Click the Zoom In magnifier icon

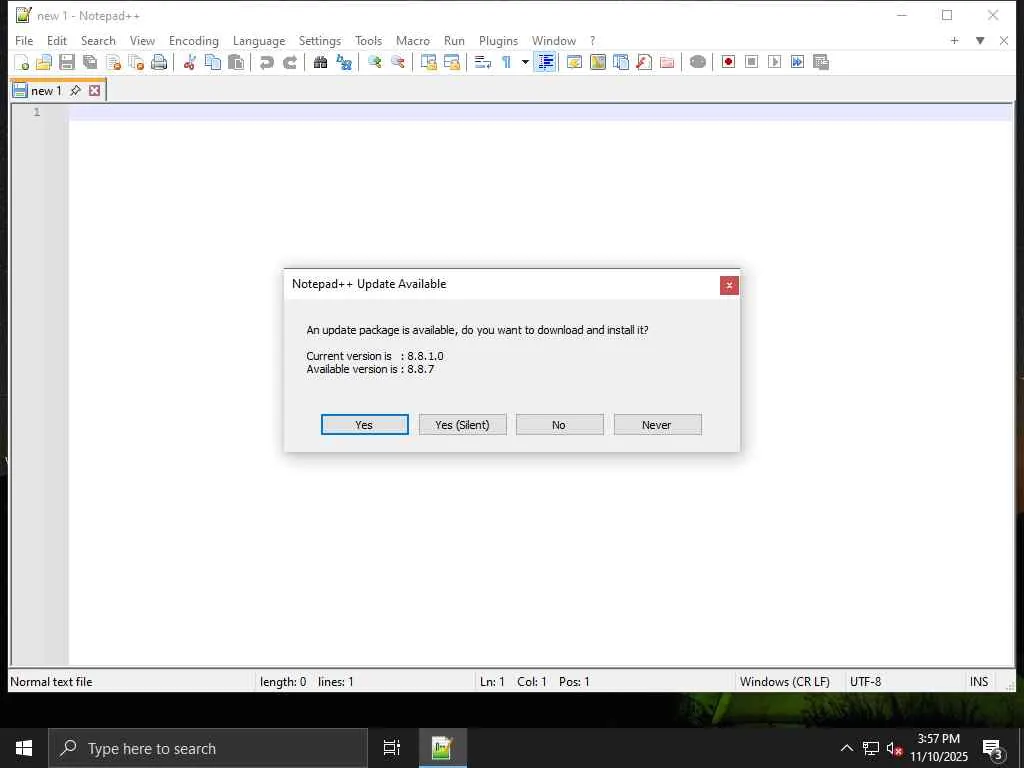click(374, 62)
